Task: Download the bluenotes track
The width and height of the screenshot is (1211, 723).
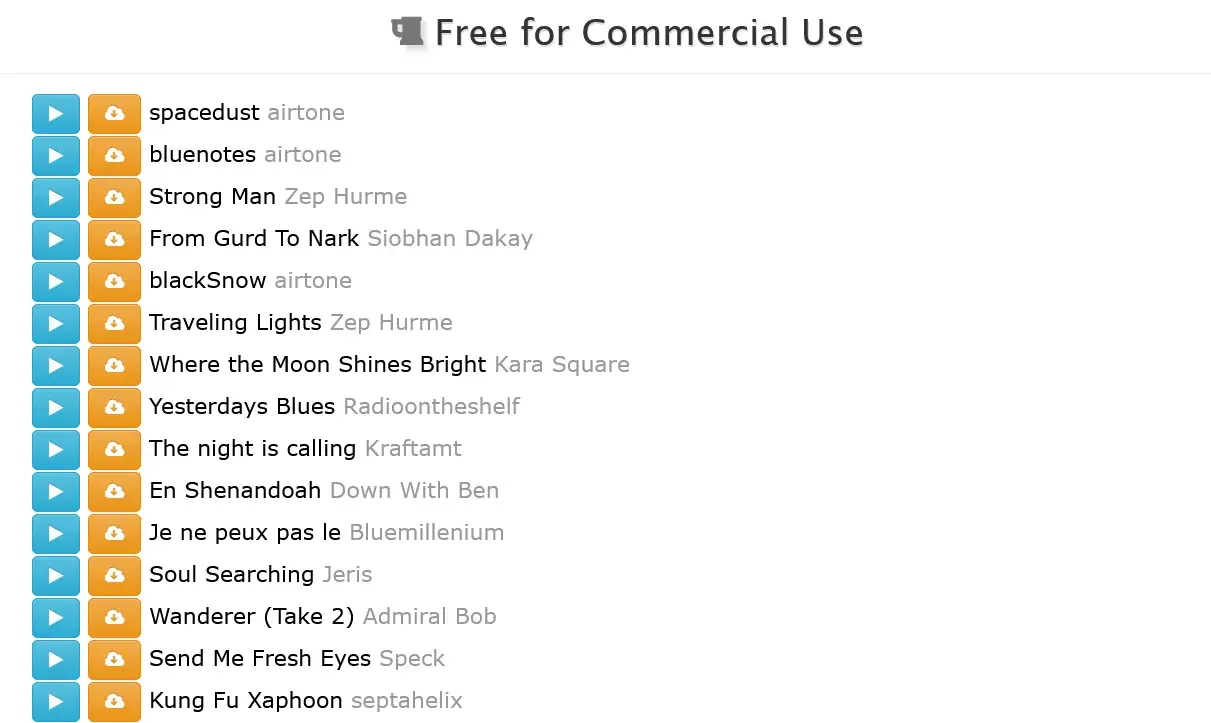Action: click(x=114, y=156)
